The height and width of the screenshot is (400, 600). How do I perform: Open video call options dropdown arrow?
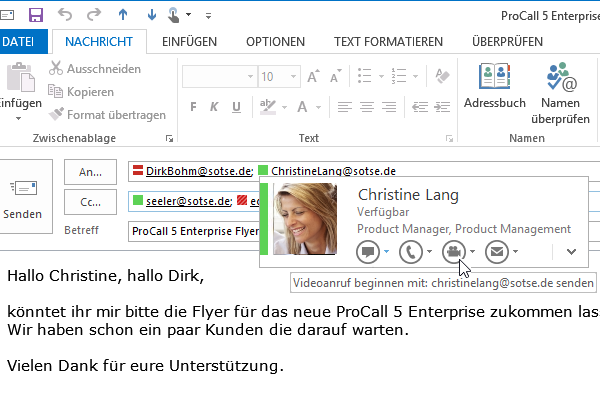click(473, 251)
